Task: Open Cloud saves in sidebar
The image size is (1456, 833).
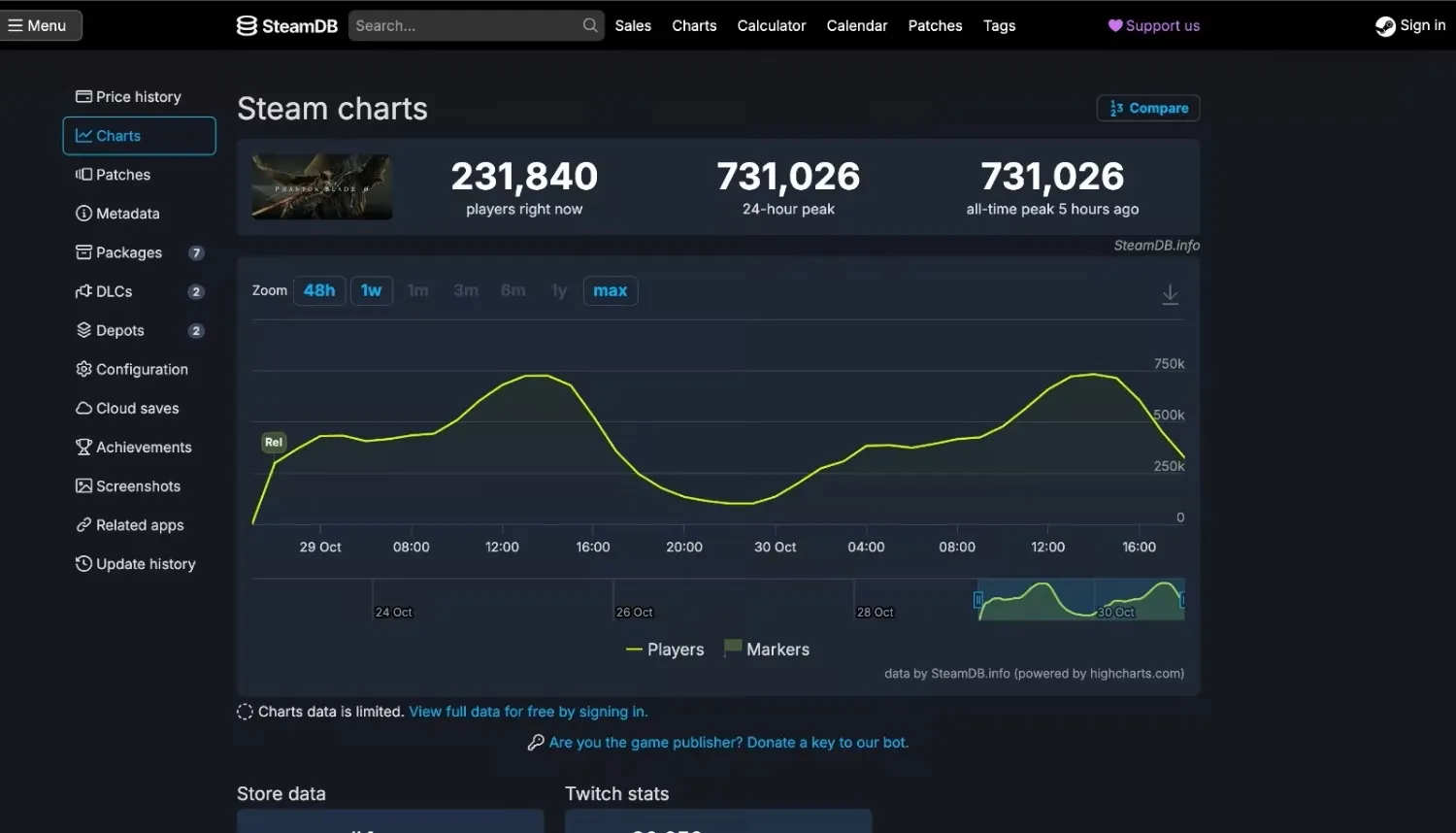Action: coord(139,408)
